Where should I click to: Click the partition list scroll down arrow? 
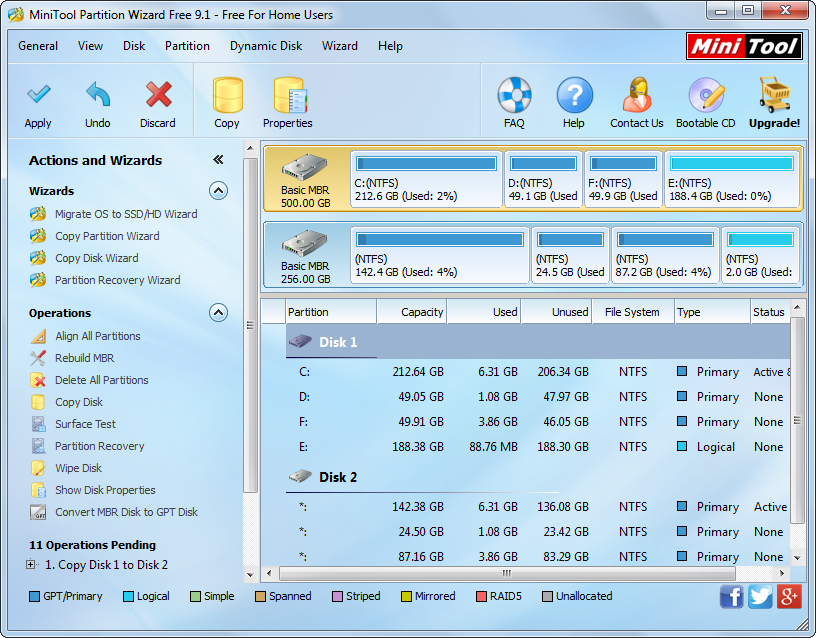coord(797,557)
